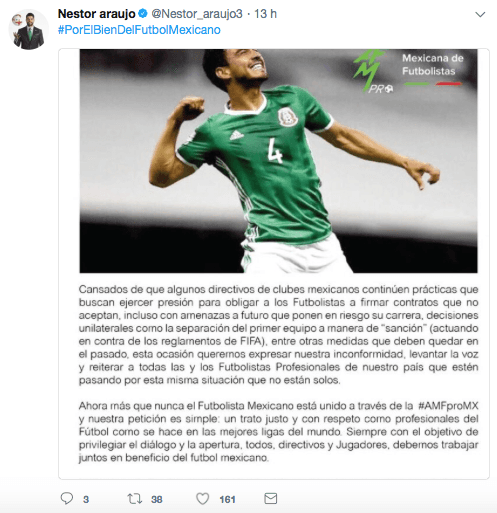497x513 pixels.
Task: Like the tweet with the heart icon
Action: point(202,499)
